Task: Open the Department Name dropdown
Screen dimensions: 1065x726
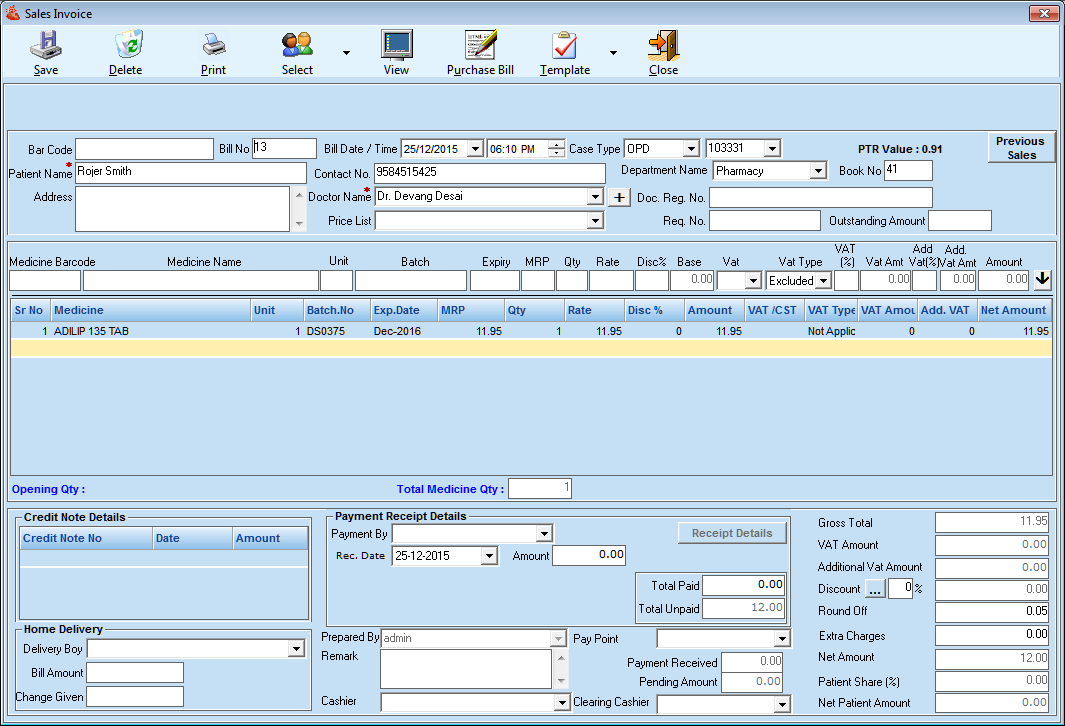Action: (818, 171)
